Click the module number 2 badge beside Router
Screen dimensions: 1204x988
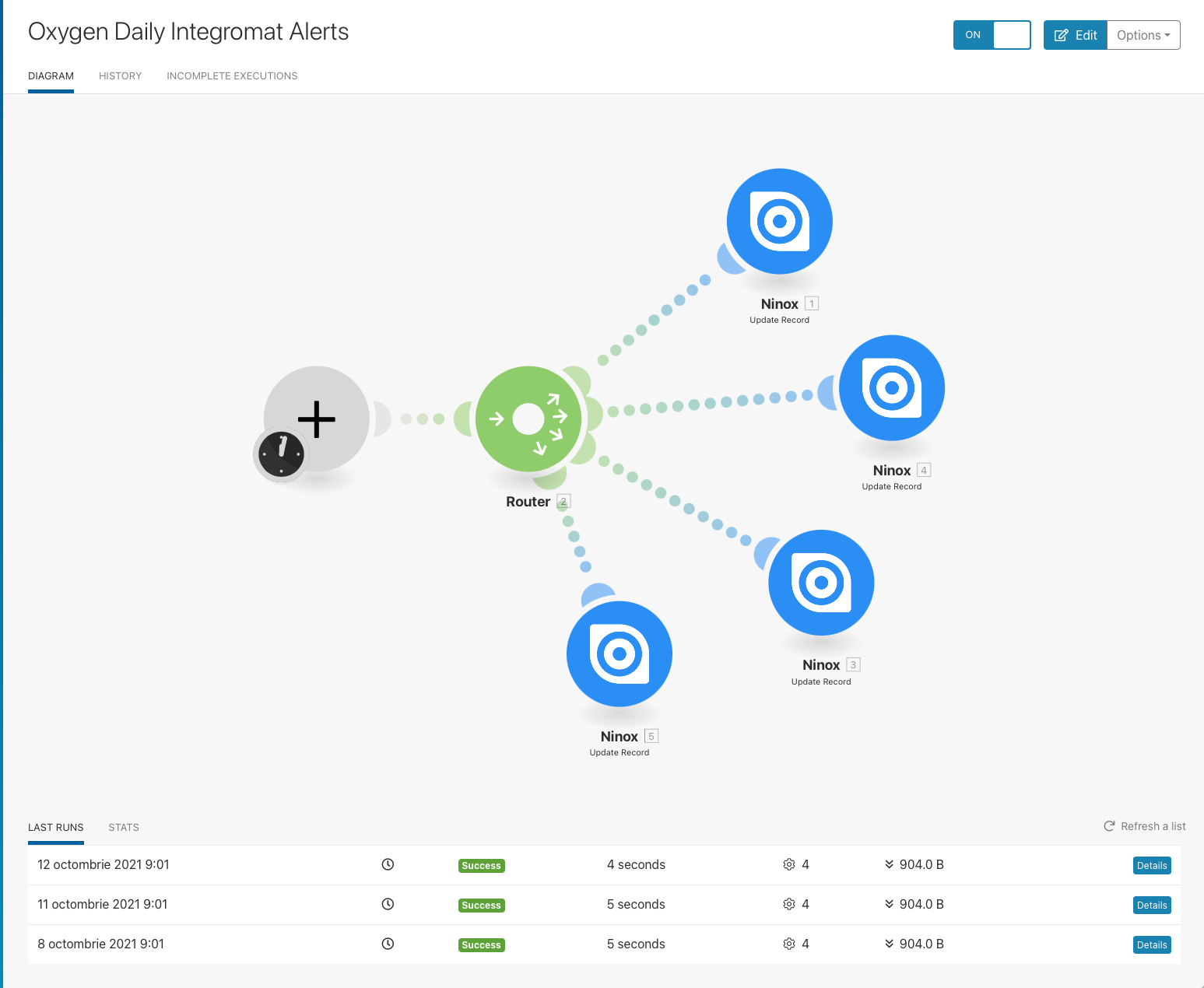coord(563,502)
